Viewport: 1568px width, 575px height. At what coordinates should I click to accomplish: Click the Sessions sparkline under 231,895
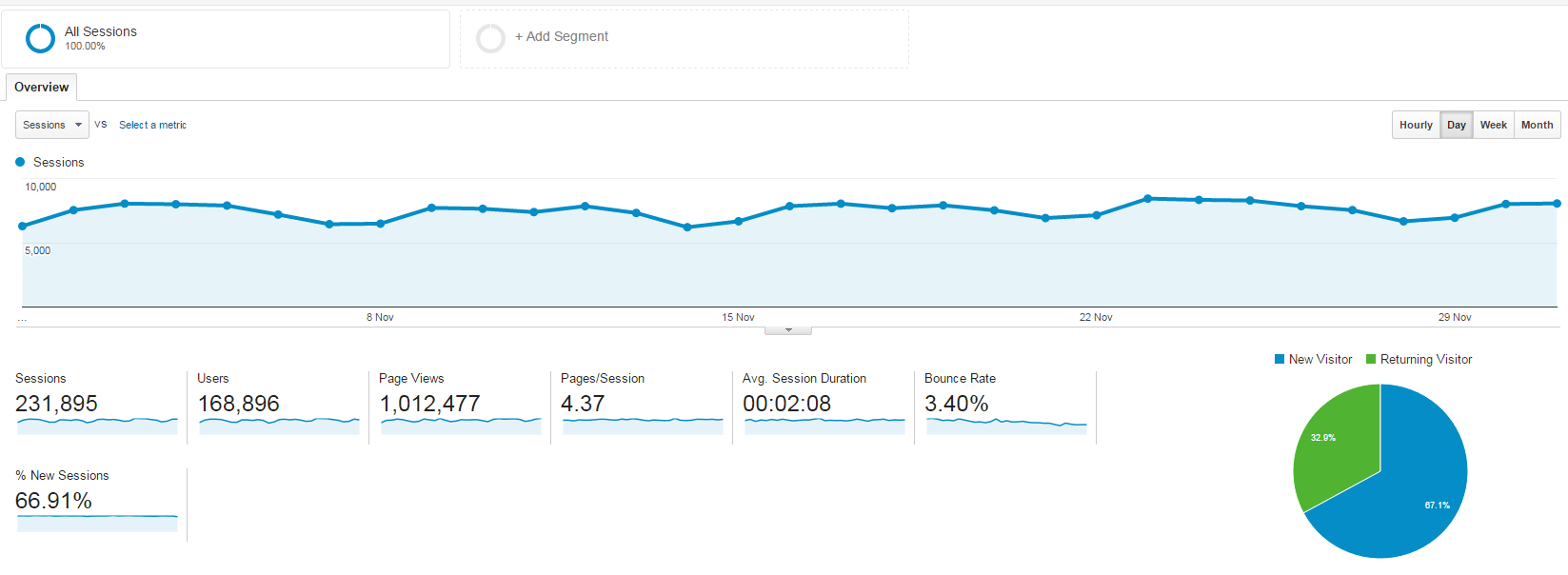(x=97, y=426)
